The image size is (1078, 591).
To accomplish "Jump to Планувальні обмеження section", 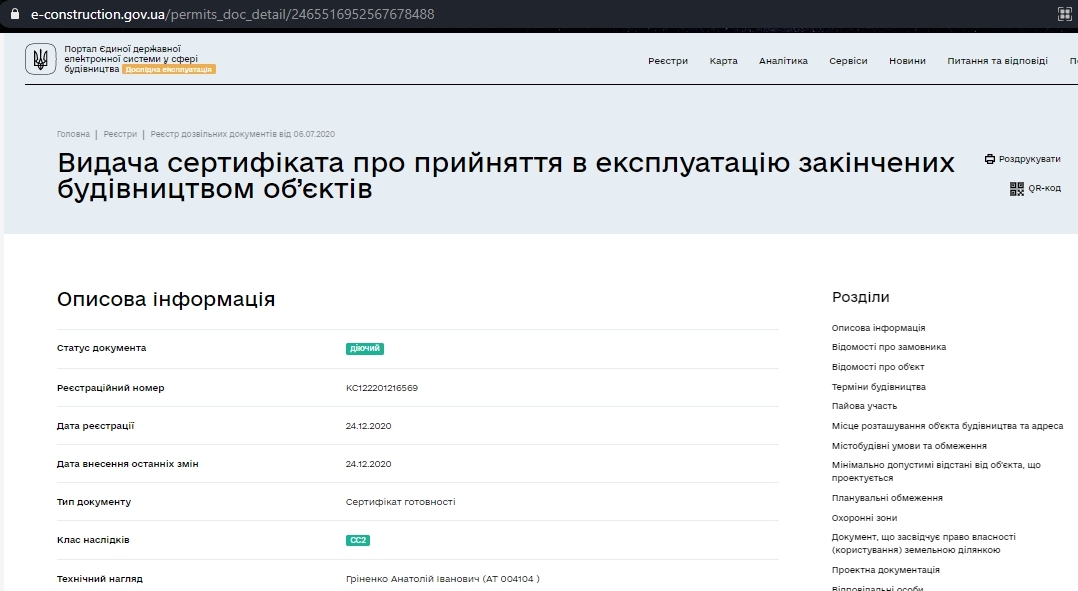I will pos(887,498).
